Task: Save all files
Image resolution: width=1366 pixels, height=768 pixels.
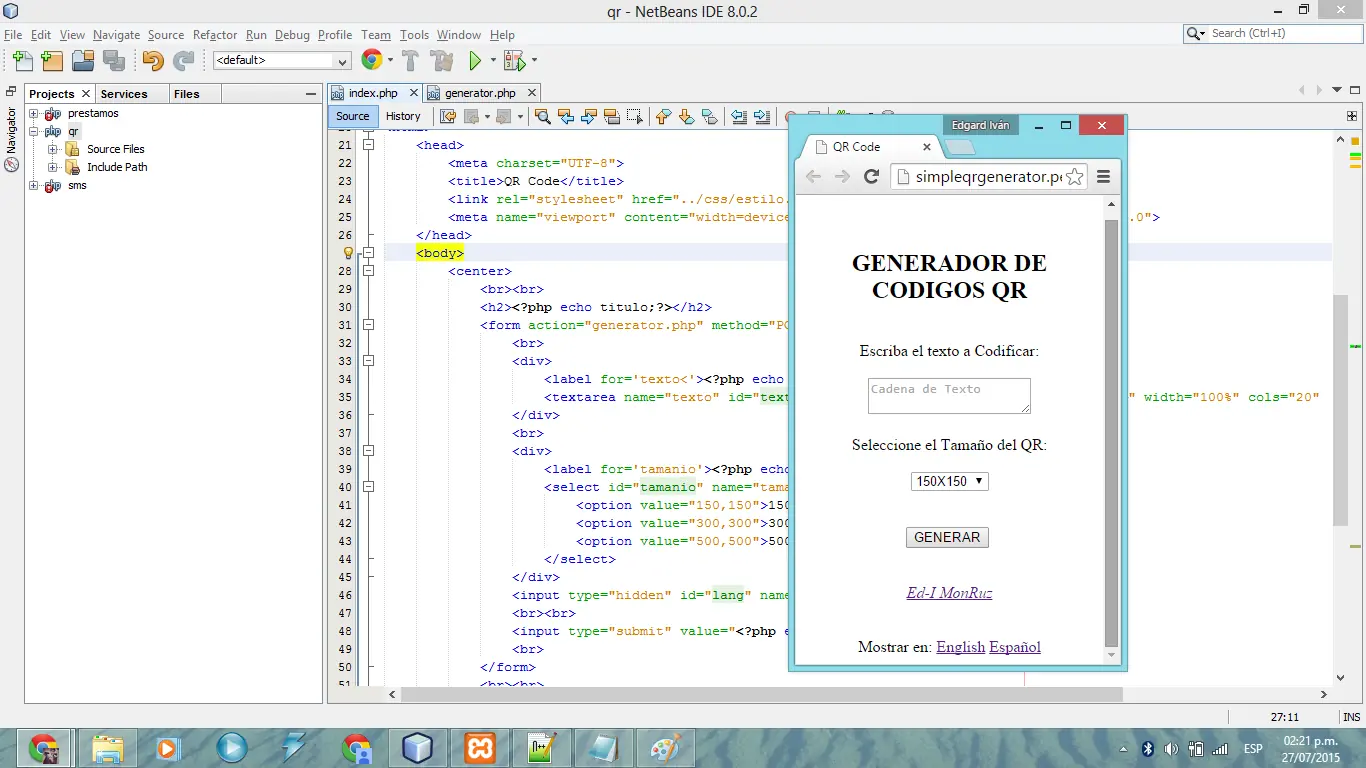Action: [x=114, y=60]
